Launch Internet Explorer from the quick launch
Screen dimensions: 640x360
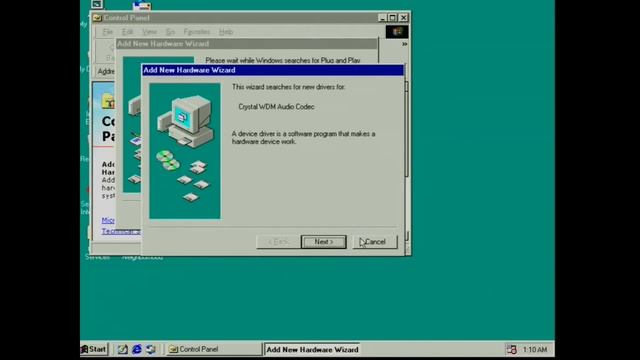[137, 349]
